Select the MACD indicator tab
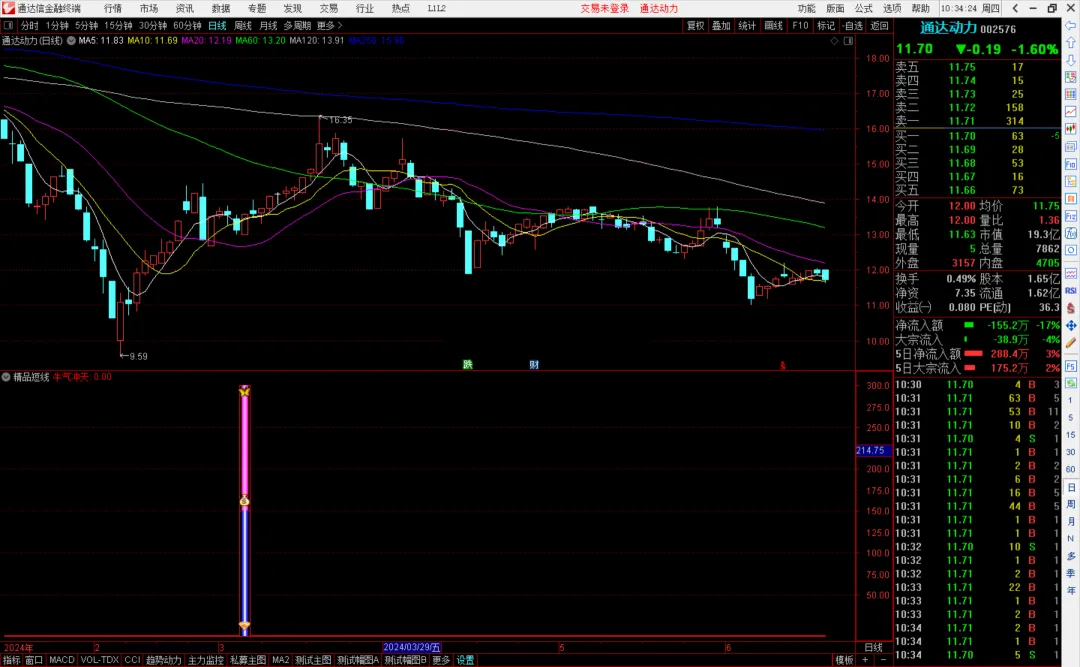The width and height of the screenshot is (1080, 667). coord(61,660)
